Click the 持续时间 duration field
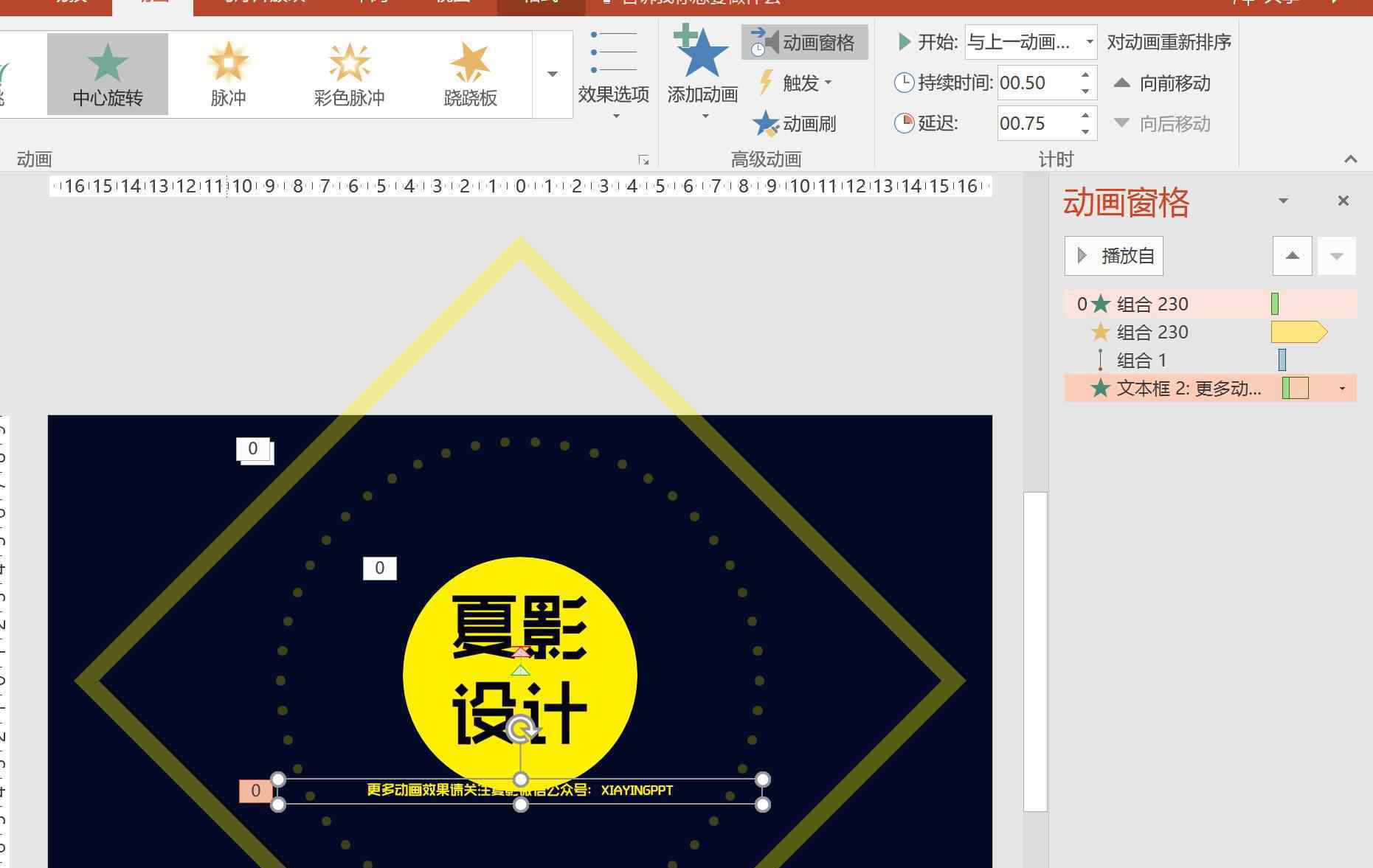The height and width of the screenshot is (868, 1373). pos(1036,83)
